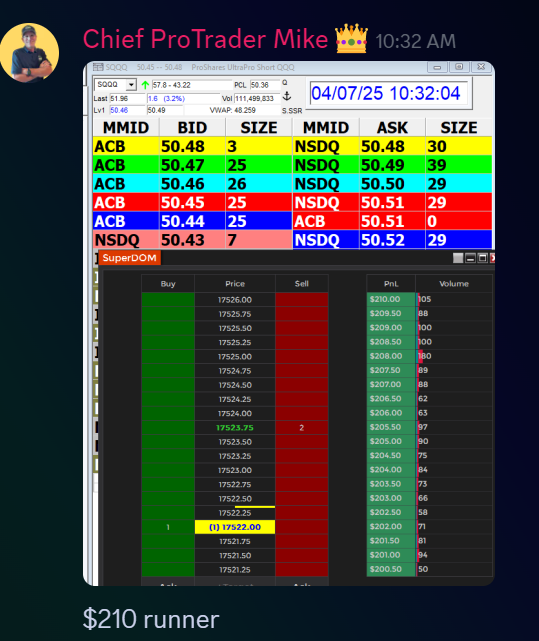Select the bid price 50.46 cell
Viewport: 539px width, 641px height.
pyautogui.click(x=192, y=184)
